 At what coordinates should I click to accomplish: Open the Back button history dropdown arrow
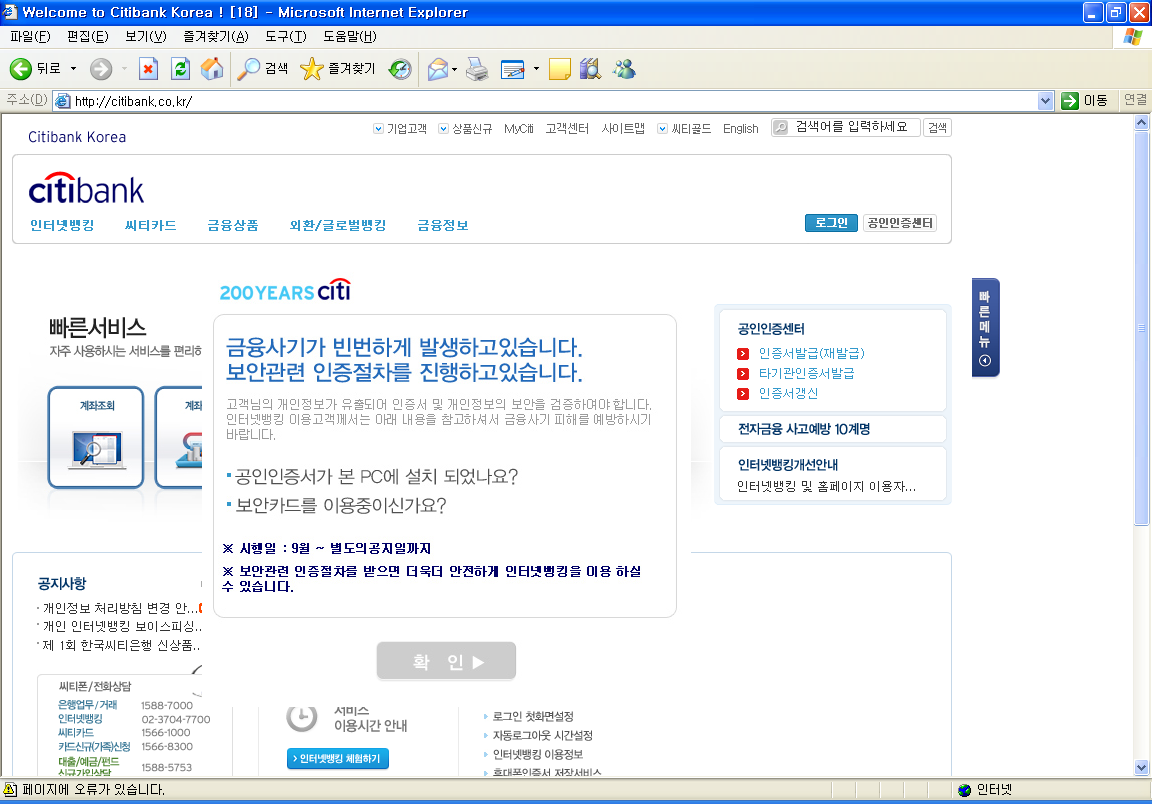coord(73,69)
